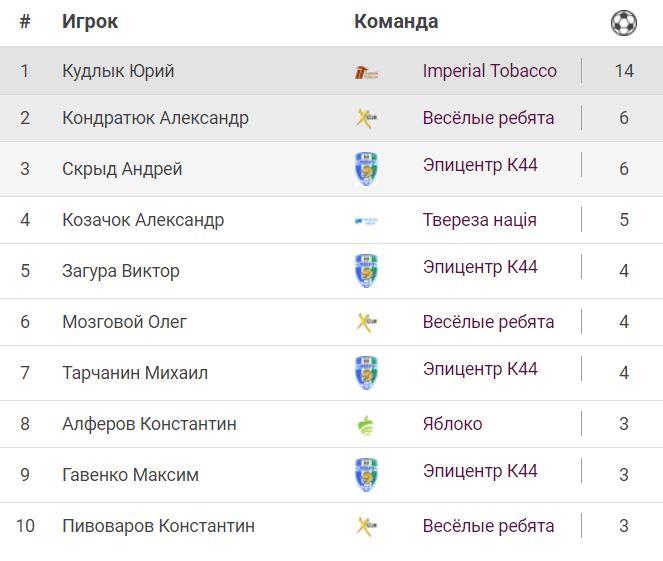Open Эпицентр К44 link in Тарчанин Михаил row
This screenshot has width=663, height=561.
[x=480, y=369]
